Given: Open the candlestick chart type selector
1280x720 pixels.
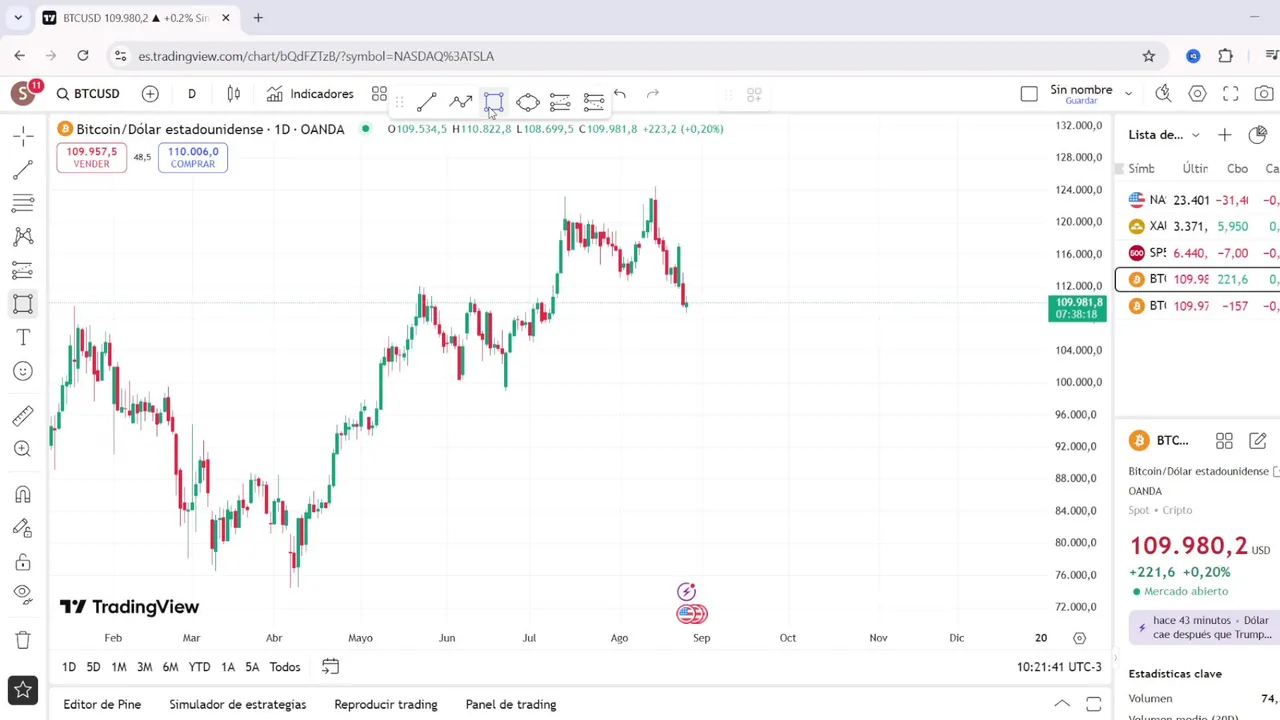Looking at the screenshot, I should click(233, 94).
